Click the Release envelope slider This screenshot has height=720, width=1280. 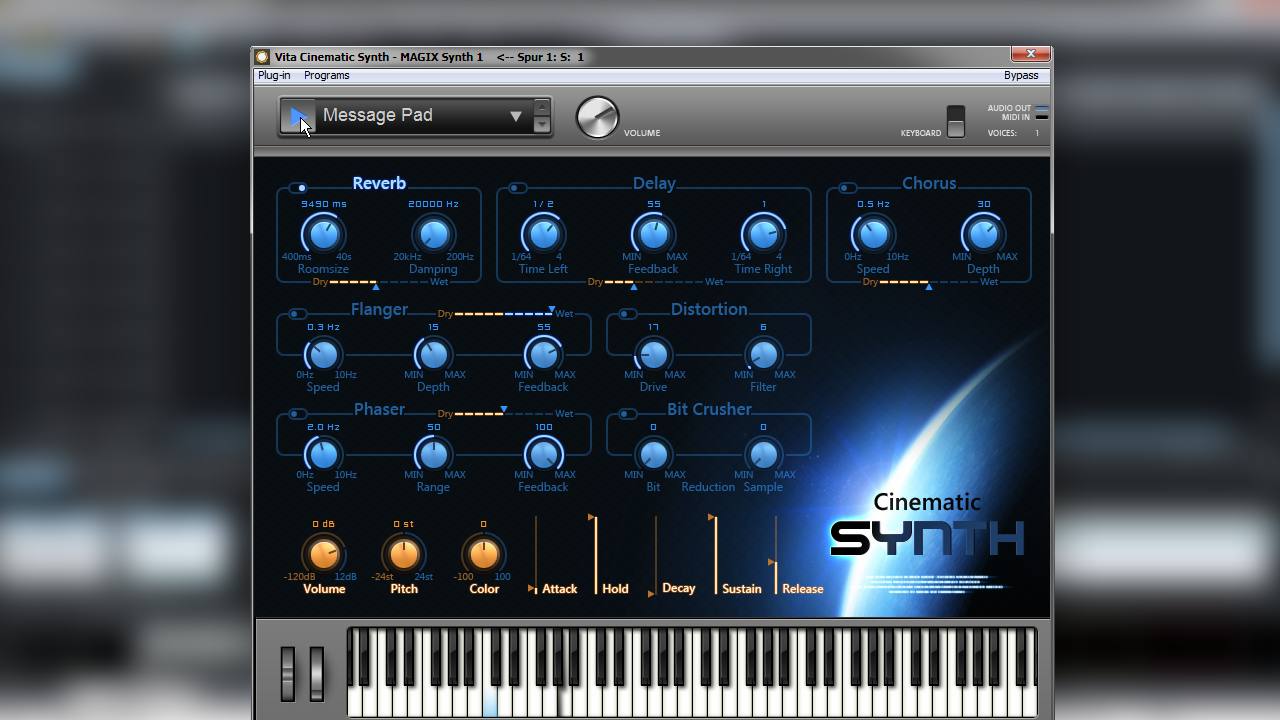(775, 555)
